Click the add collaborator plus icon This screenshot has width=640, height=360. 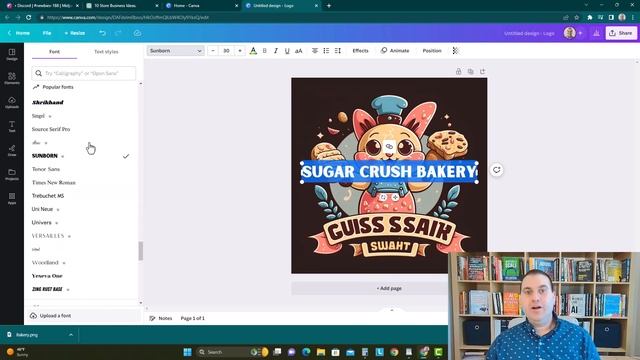580,33
